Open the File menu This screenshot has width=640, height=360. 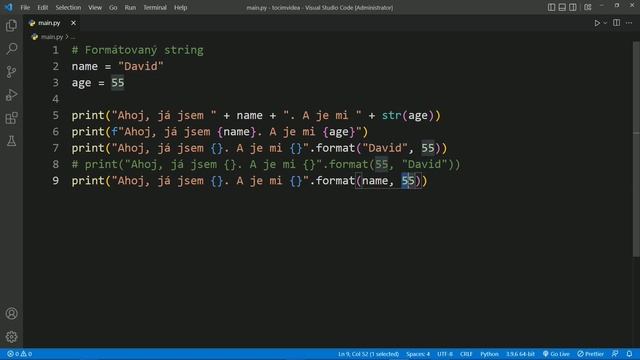coord(25,7)
